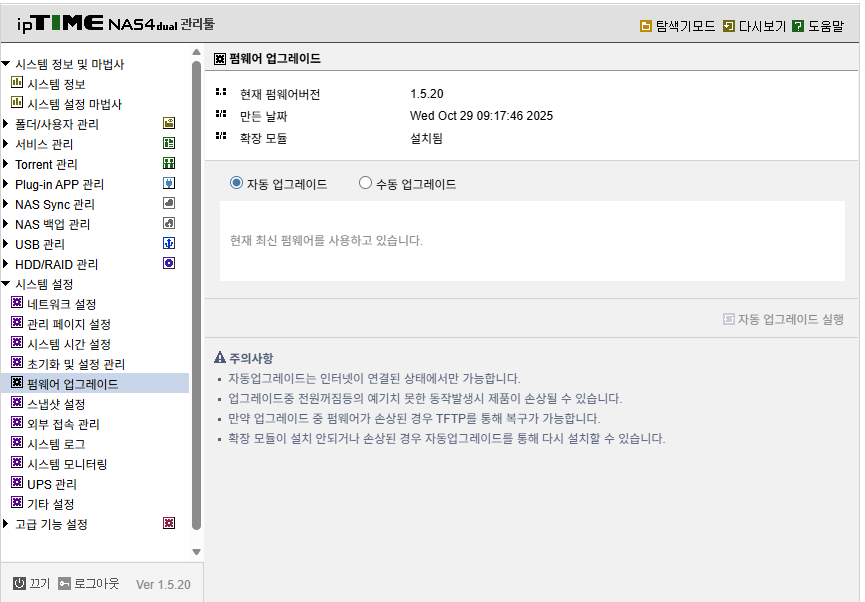Click the sidebar scrollbar thumb
This screenshot has width=865, height=602.
[196, 295]
